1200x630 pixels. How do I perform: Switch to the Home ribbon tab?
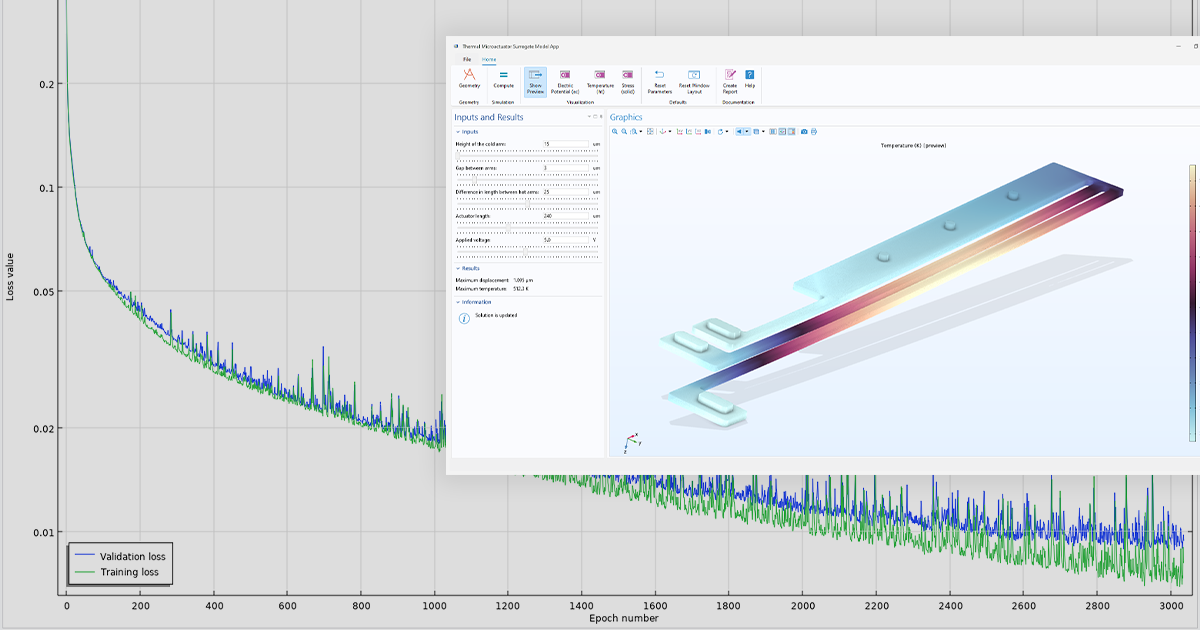coord(488,59)
